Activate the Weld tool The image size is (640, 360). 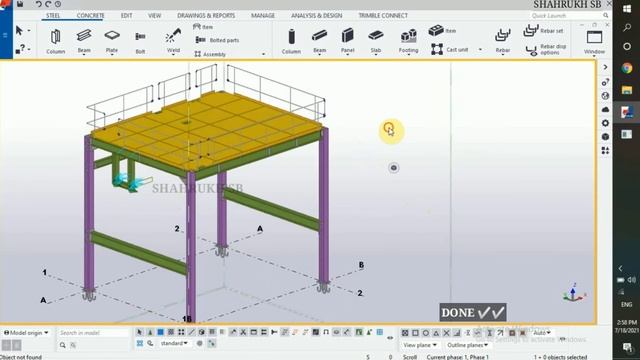pos(173,41)
